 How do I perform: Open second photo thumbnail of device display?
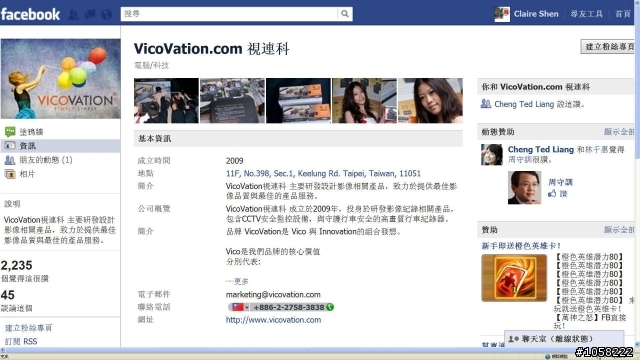[232, 101]
